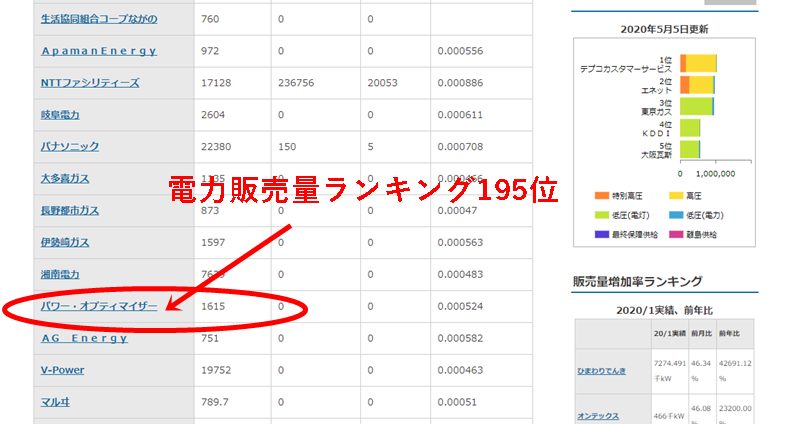Click the 20/1実績 column header

click(x=670, y=333)
